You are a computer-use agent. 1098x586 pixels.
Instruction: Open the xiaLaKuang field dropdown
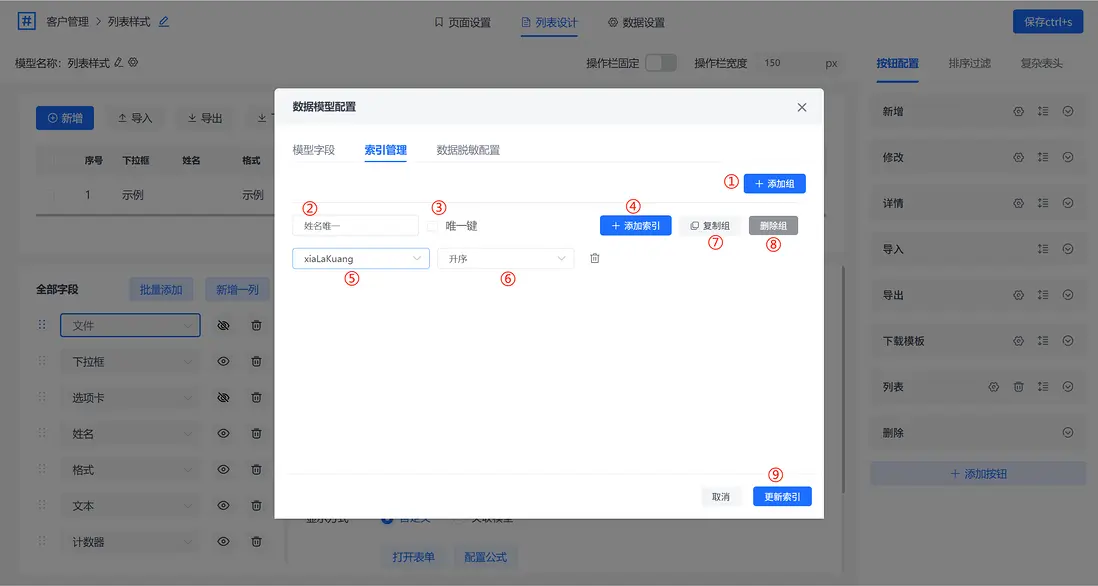point(360,258)
